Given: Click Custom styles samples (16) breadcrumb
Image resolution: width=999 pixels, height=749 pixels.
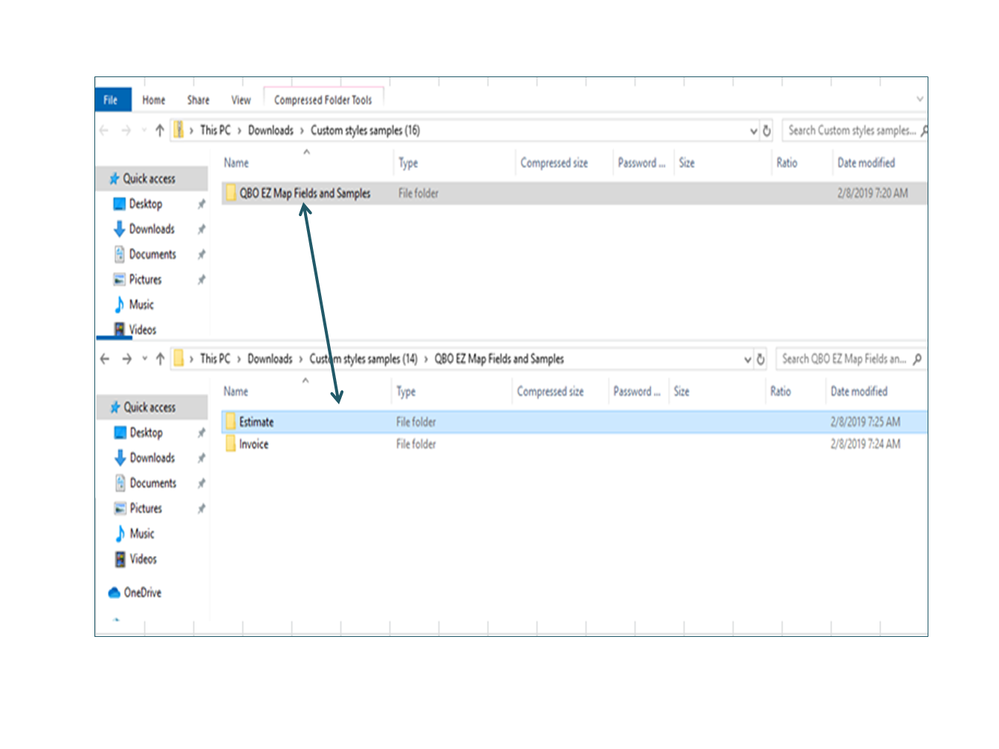Looking at the screenshot, I should coord(365,130).
